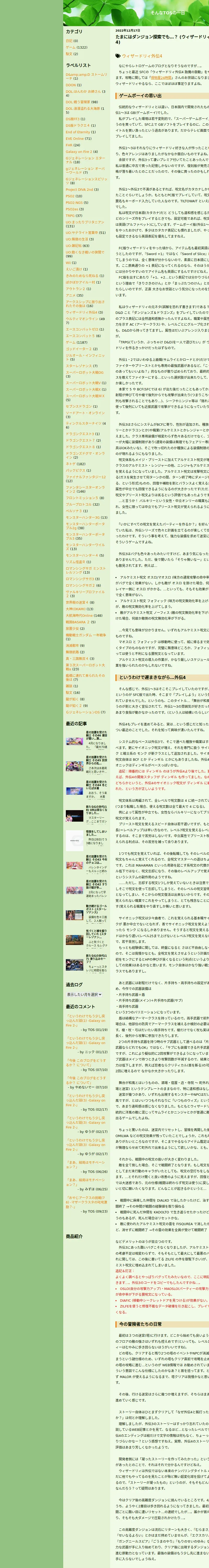Open the Wii (1) label
This screenshot has width=209, height=1568.
click(68, 262)
